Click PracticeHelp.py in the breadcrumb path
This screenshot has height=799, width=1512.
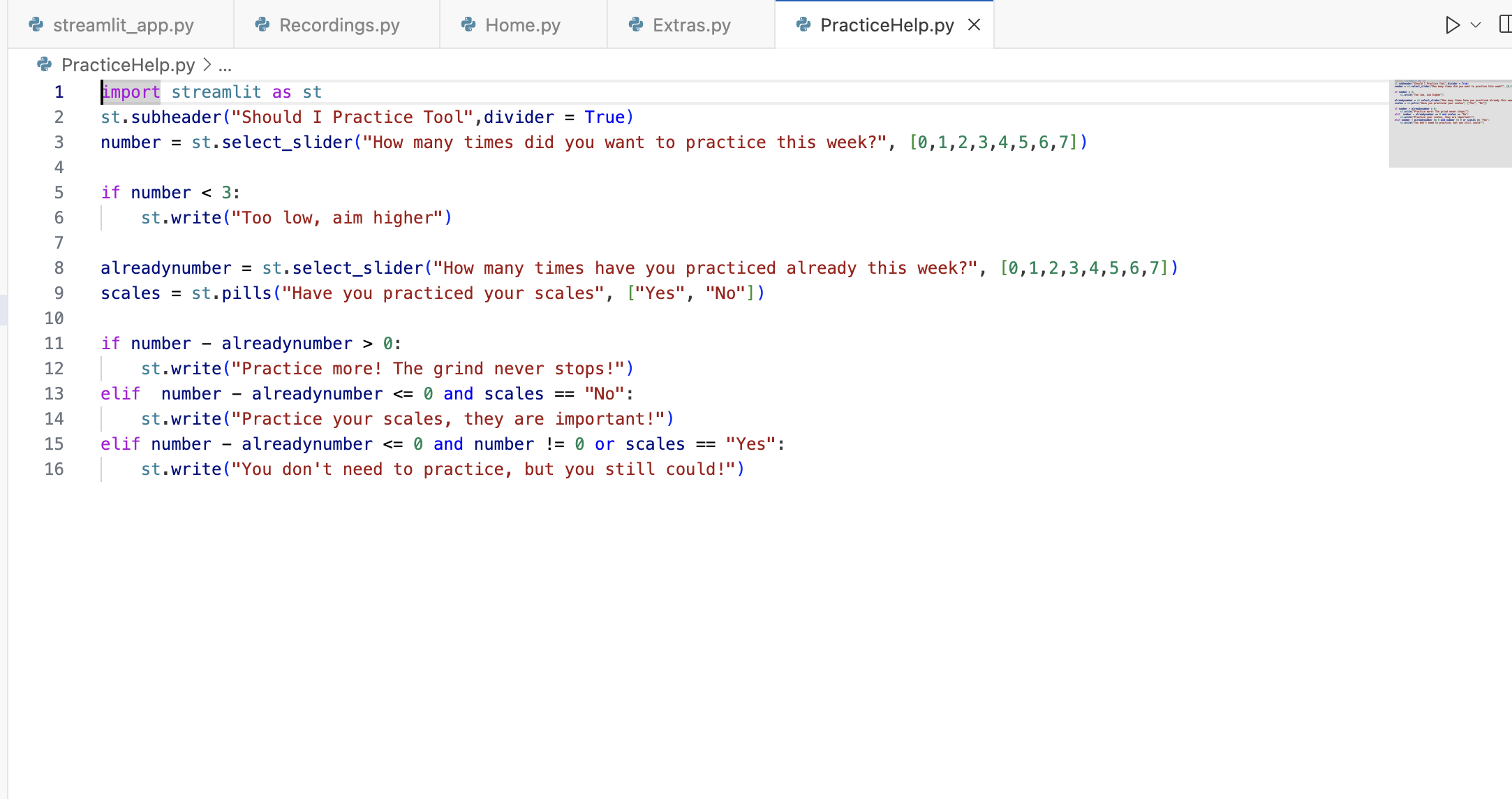[128, 65]
